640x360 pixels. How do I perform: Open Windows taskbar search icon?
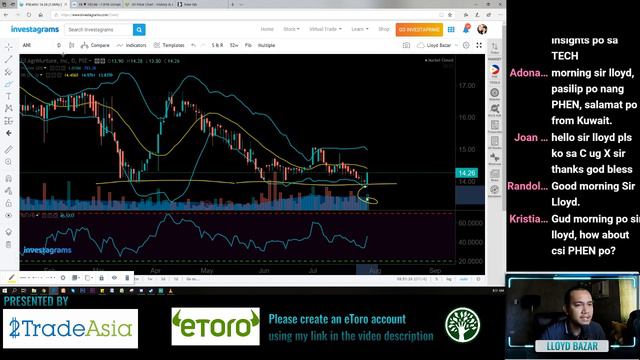[x=14, y=291]
